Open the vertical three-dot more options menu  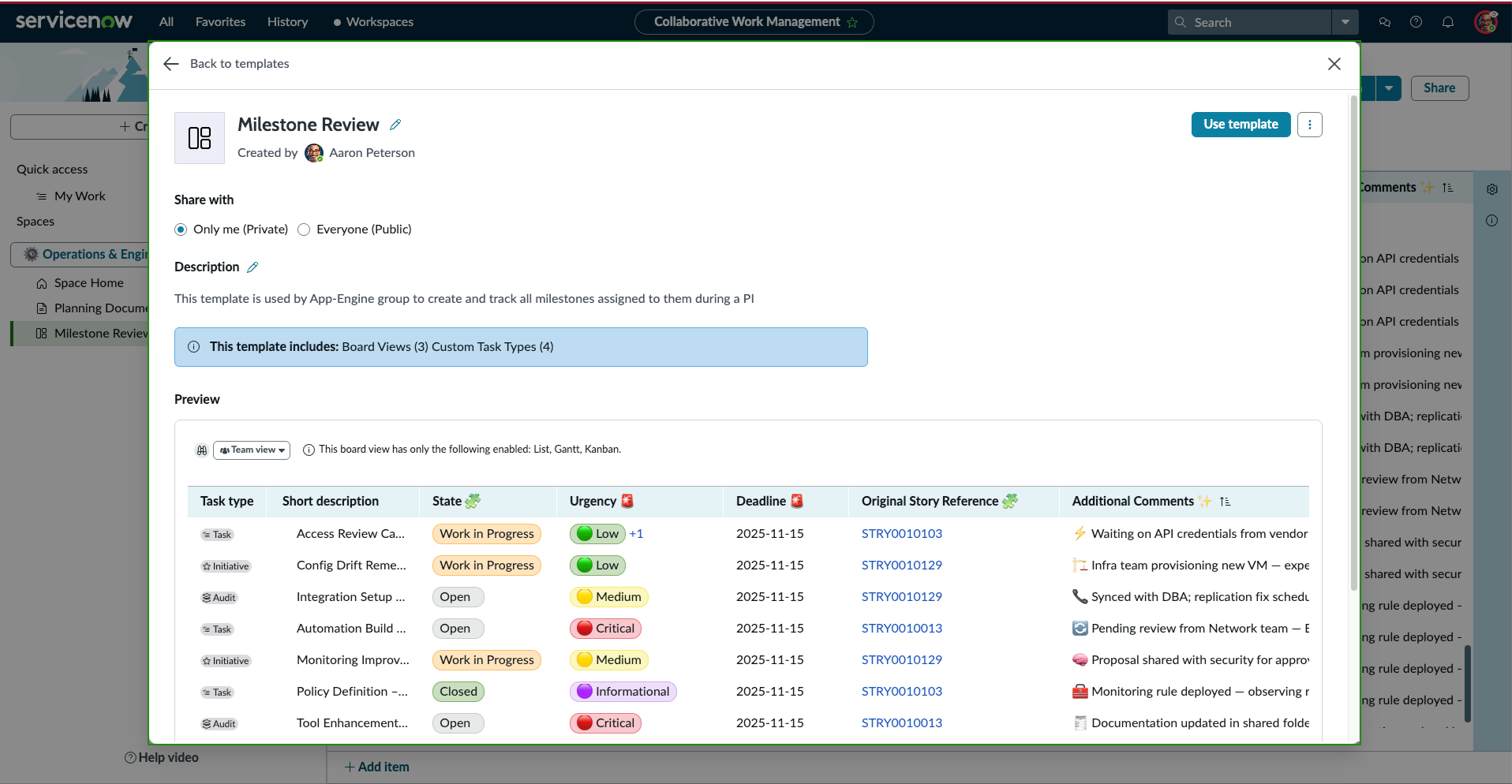pos(1309,125)
